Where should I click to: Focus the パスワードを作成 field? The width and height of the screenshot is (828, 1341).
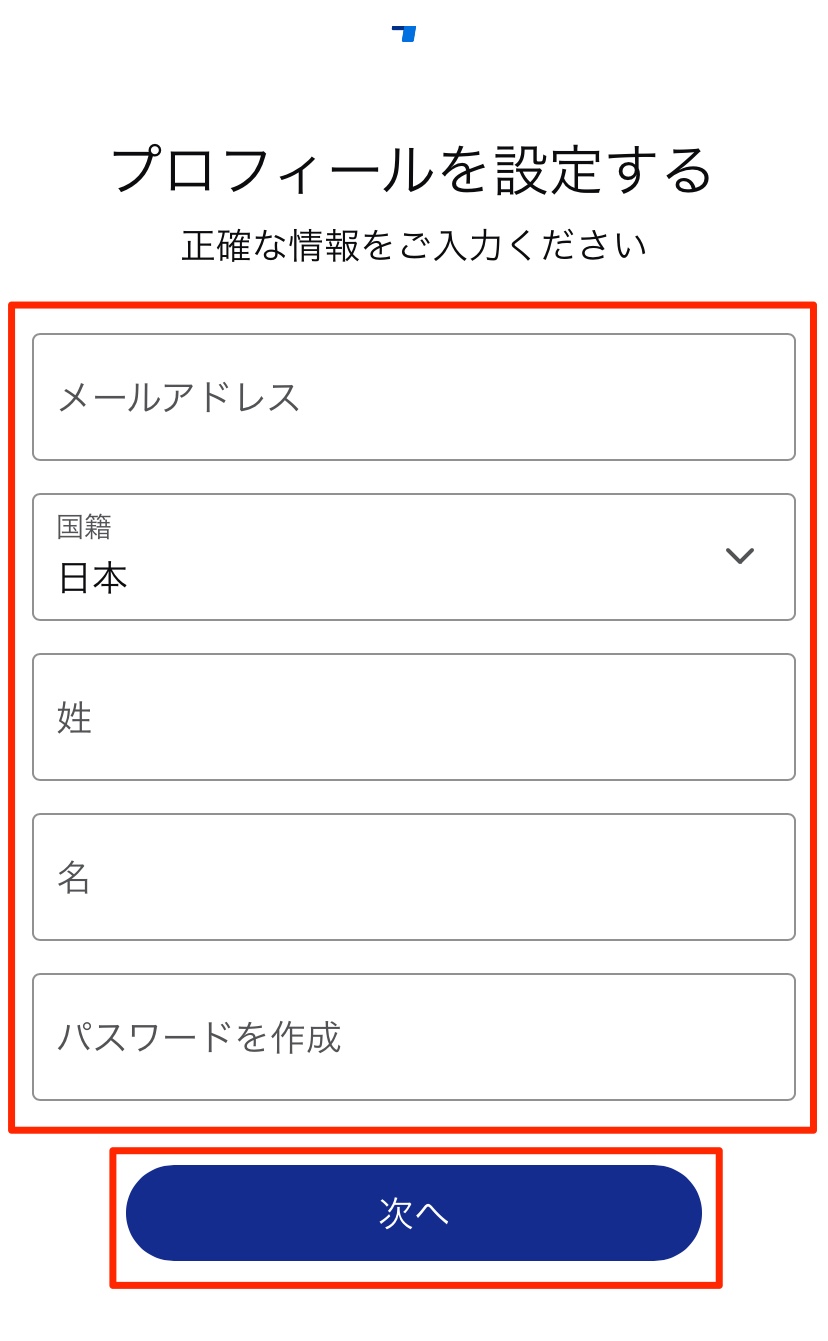click(414, 1037)
